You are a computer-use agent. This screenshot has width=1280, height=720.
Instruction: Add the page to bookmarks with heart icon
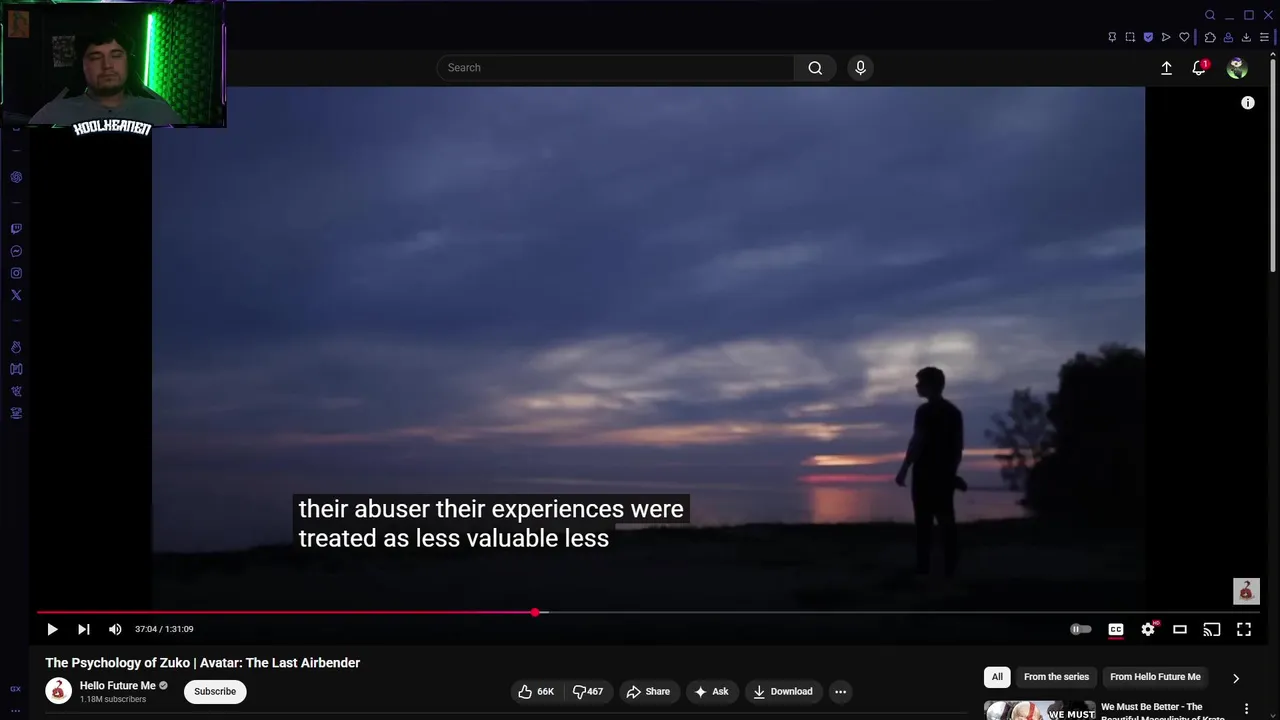[1184, 37]
